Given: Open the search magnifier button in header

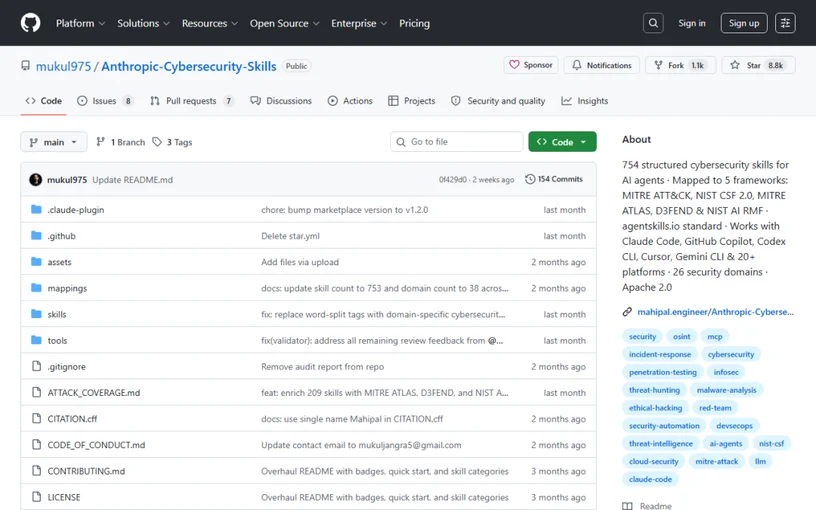Looking at the screenshot, I should (653, 23).
